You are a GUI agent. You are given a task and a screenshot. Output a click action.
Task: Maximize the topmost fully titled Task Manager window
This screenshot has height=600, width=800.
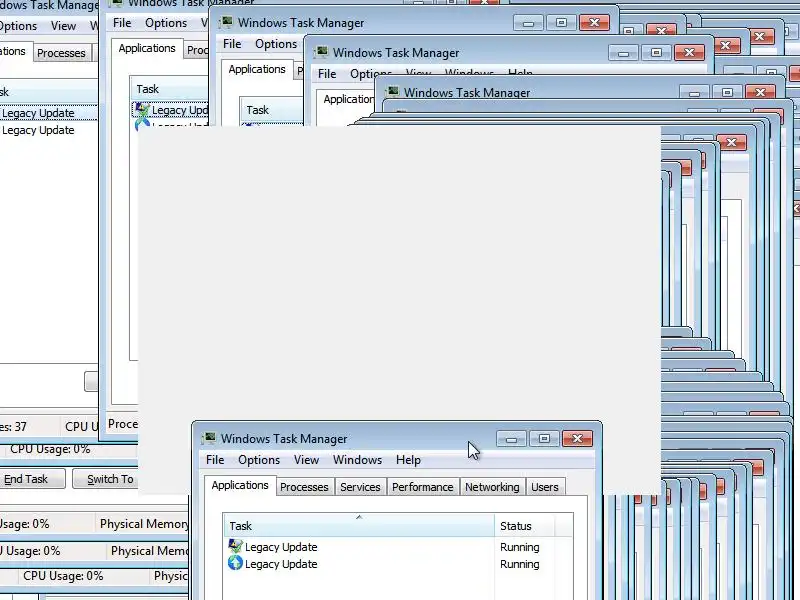[x=561, y=23]
